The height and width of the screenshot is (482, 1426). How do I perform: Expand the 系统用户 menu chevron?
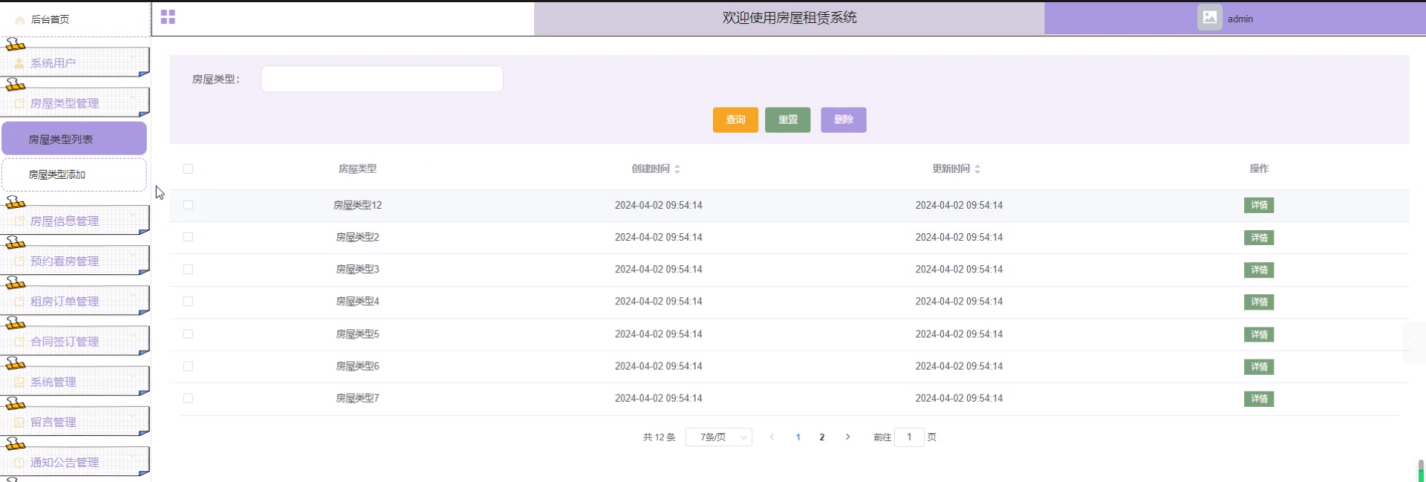[133, 57]
